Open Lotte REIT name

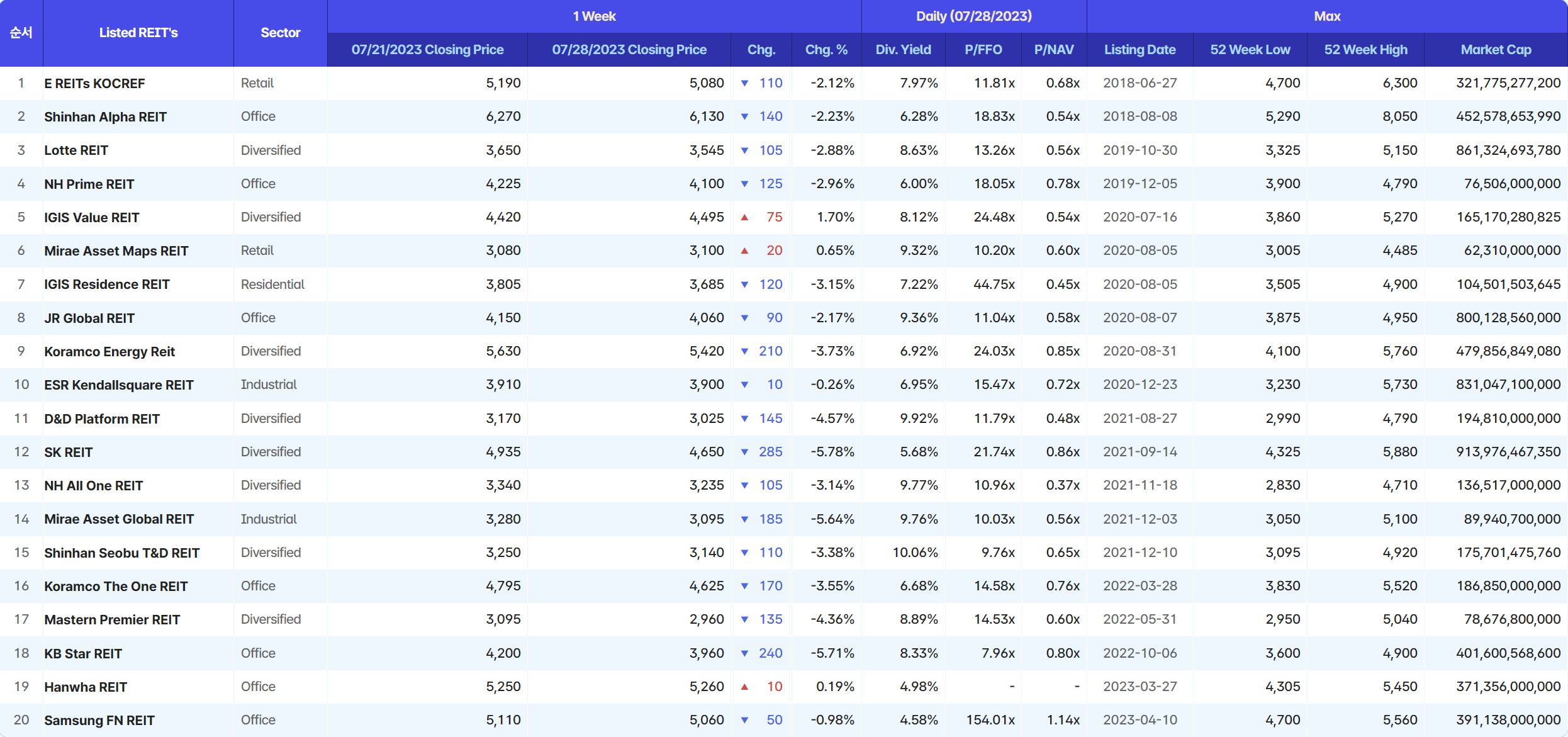coord(76,150)
